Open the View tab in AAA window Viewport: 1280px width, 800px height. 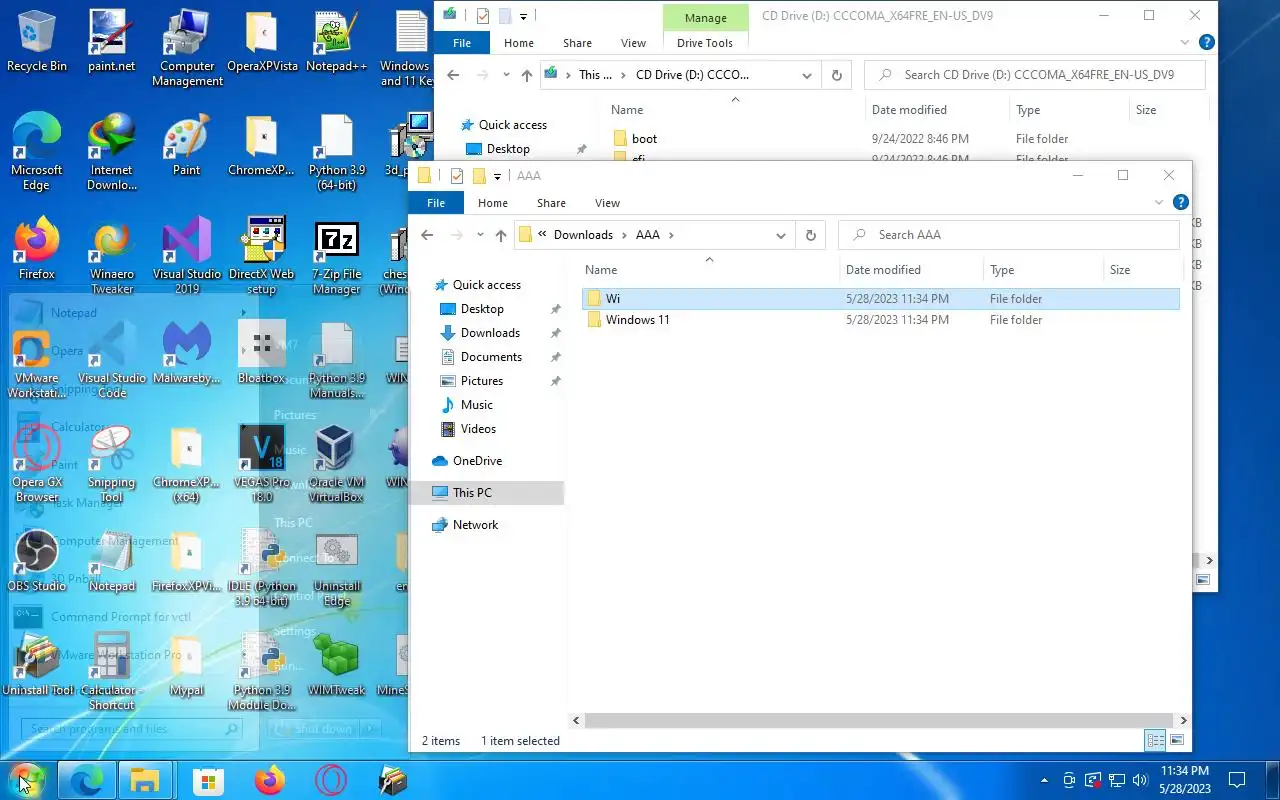[x=607, y=203]
